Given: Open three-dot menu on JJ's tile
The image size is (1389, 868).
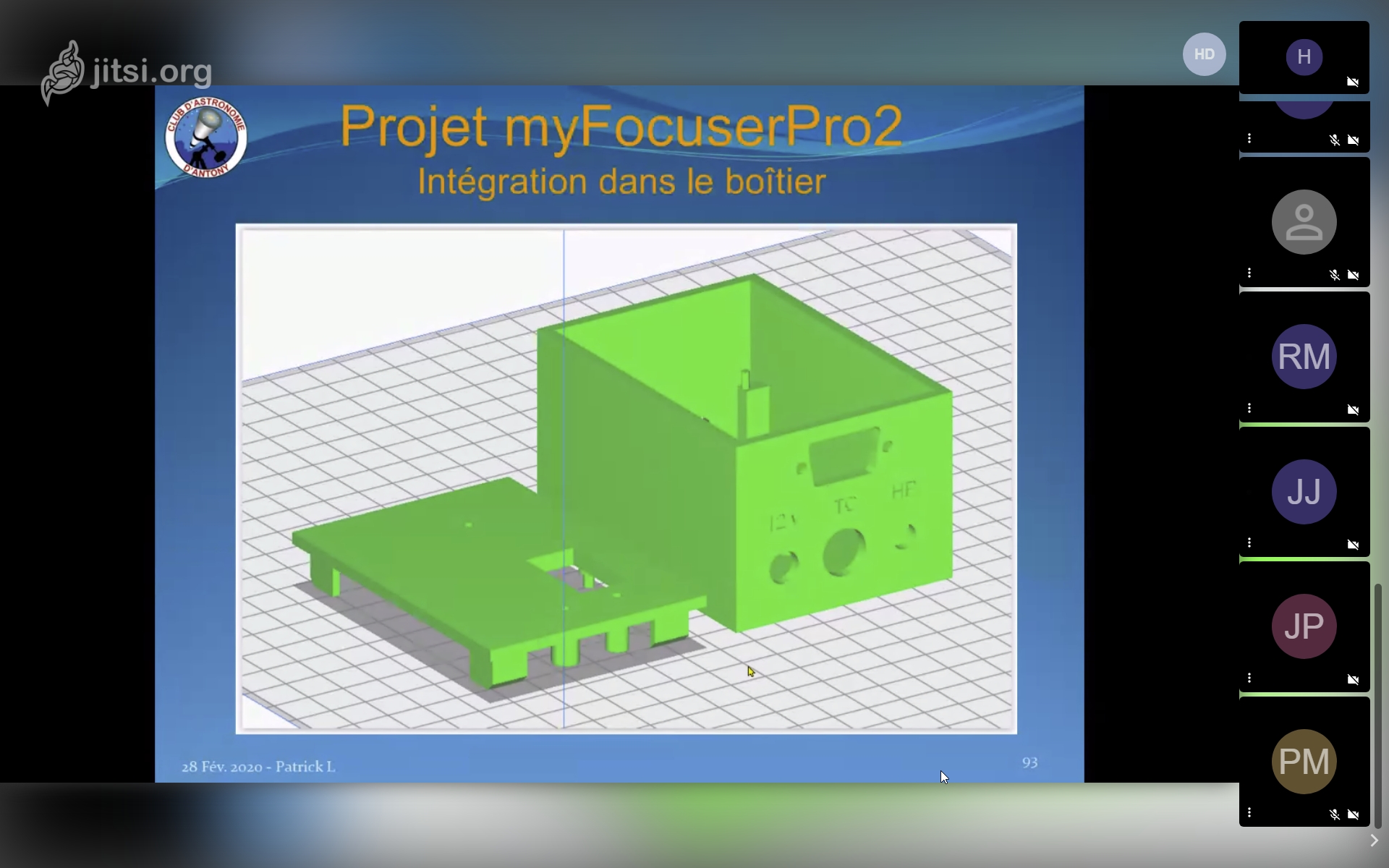Looking at the screenshot, I should coord(1249,542).
